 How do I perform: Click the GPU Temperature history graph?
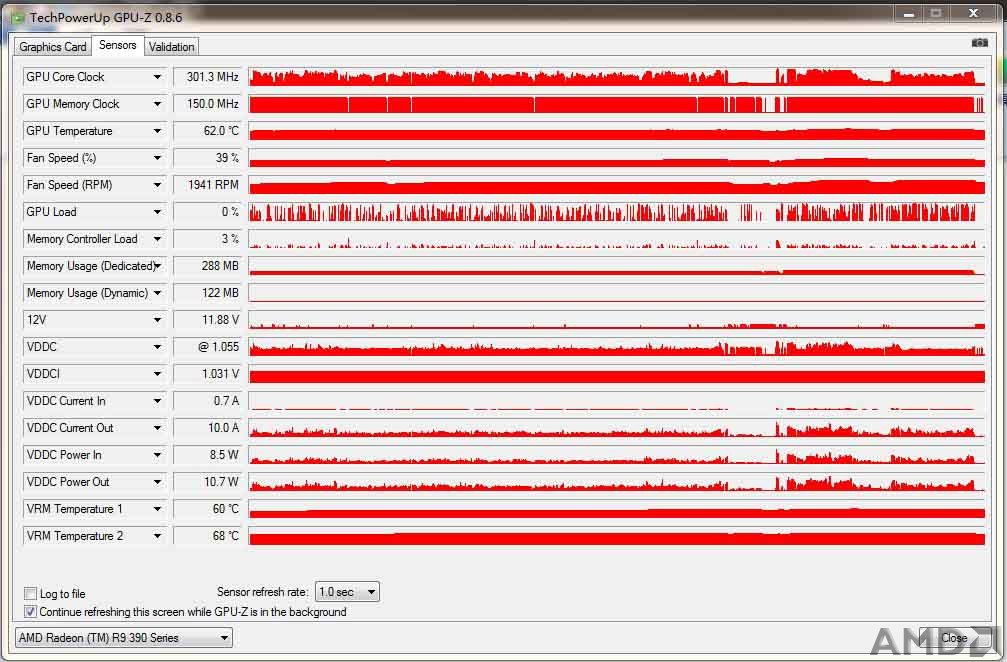(617, 131)
